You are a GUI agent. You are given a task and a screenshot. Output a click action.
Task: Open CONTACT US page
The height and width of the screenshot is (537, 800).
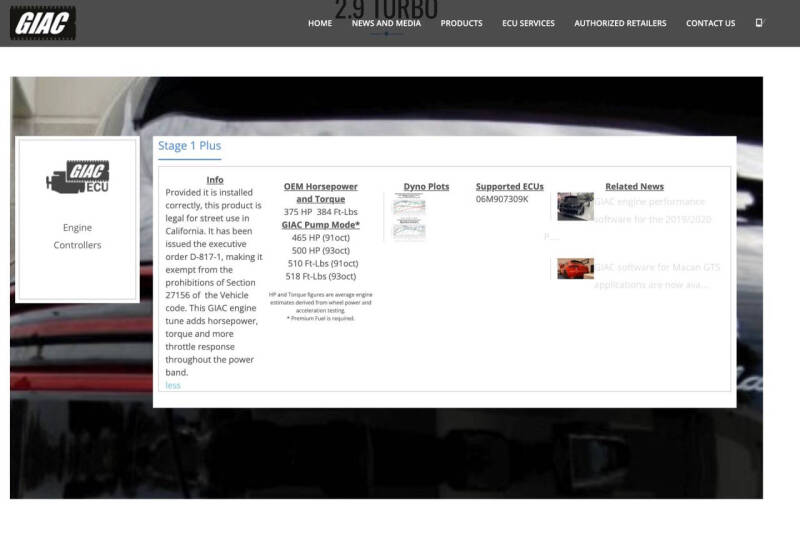[710, 23]
